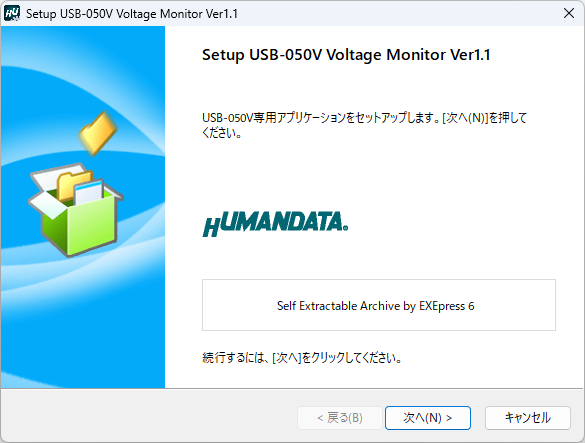
Task: Close the setup window with the X
Action: [569, 13]
